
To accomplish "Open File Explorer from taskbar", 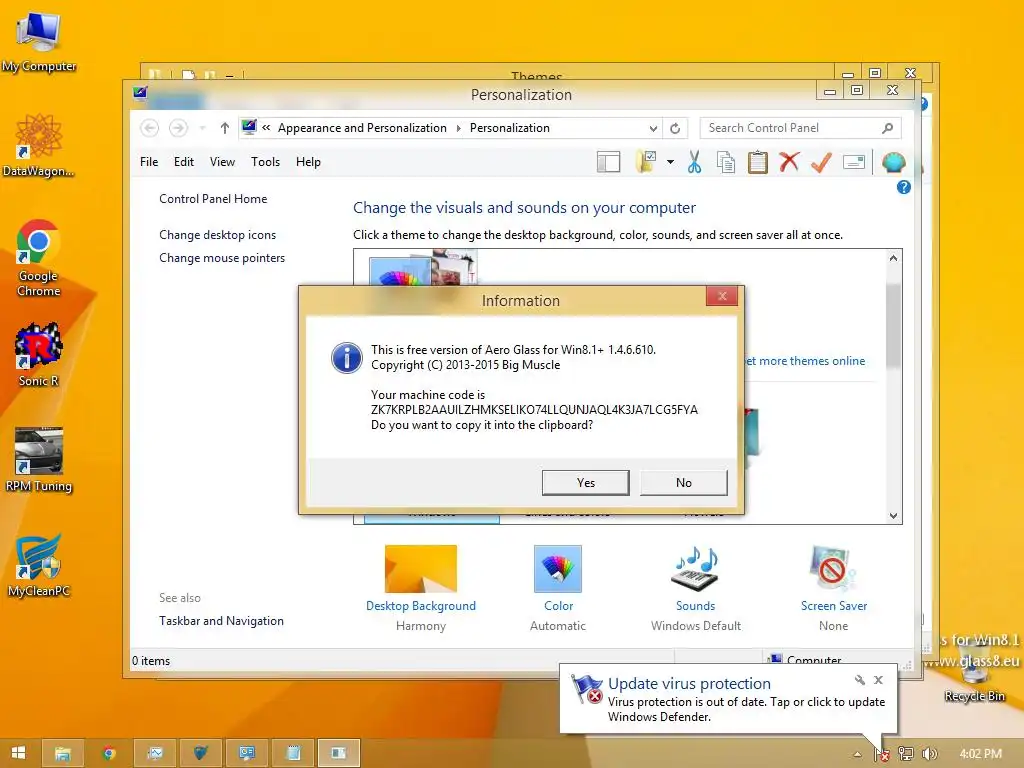I will coord(63,753).
